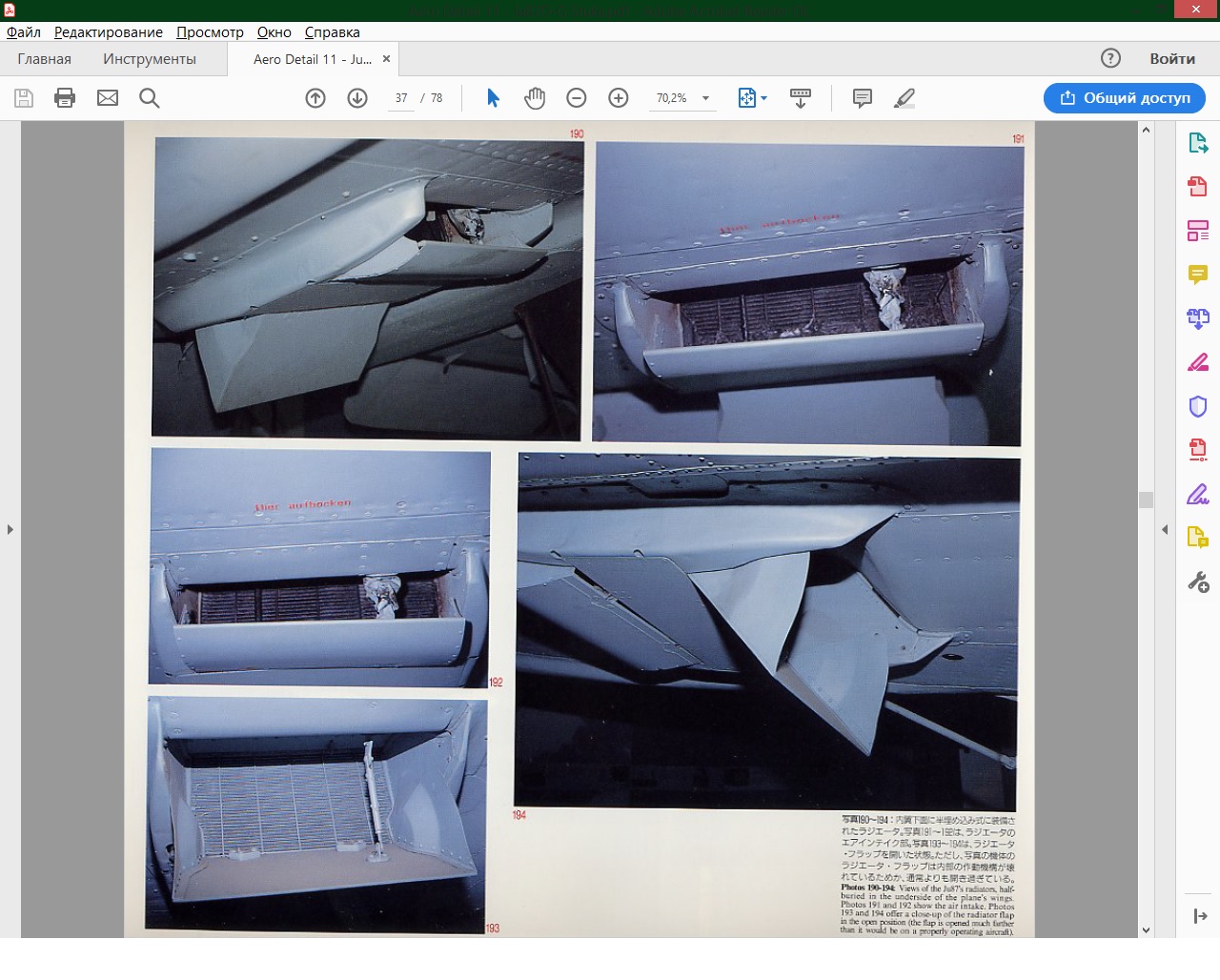Screen dimensions: 1220x980
Task: Collapse the right tools pane
Action: (x=1165, y=529)
